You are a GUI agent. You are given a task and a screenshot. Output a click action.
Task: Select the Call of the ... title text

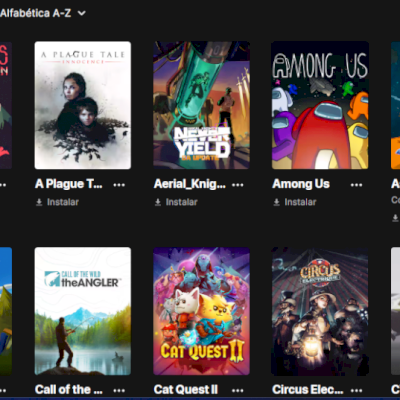click(69, 390)
